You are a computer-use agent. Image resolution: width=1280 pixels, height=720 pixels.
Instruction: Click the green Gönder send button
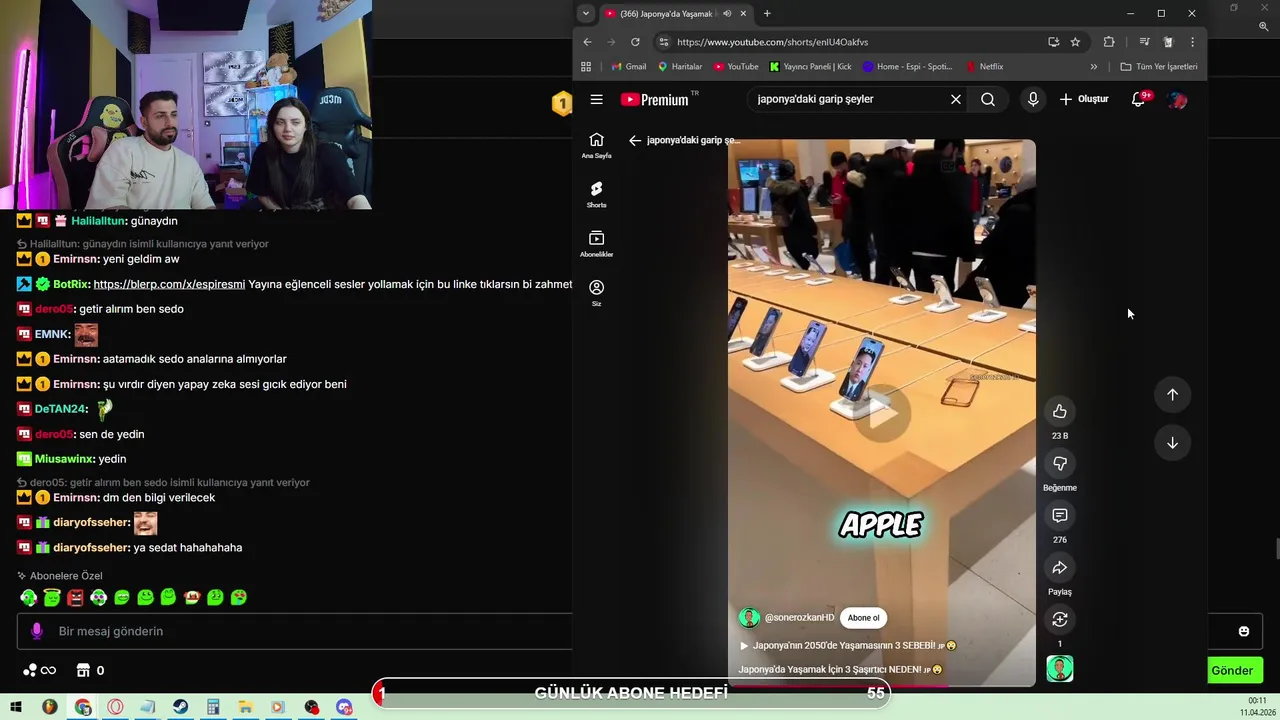1232,671
